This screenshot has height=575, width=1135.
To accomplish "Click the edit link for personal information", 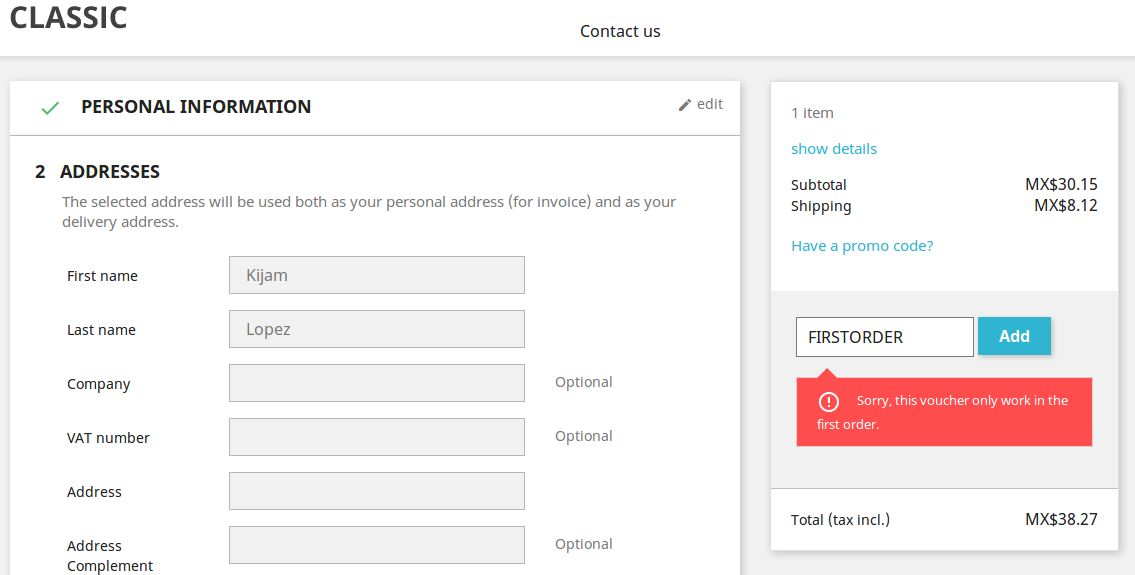I will tap(709, 104).
